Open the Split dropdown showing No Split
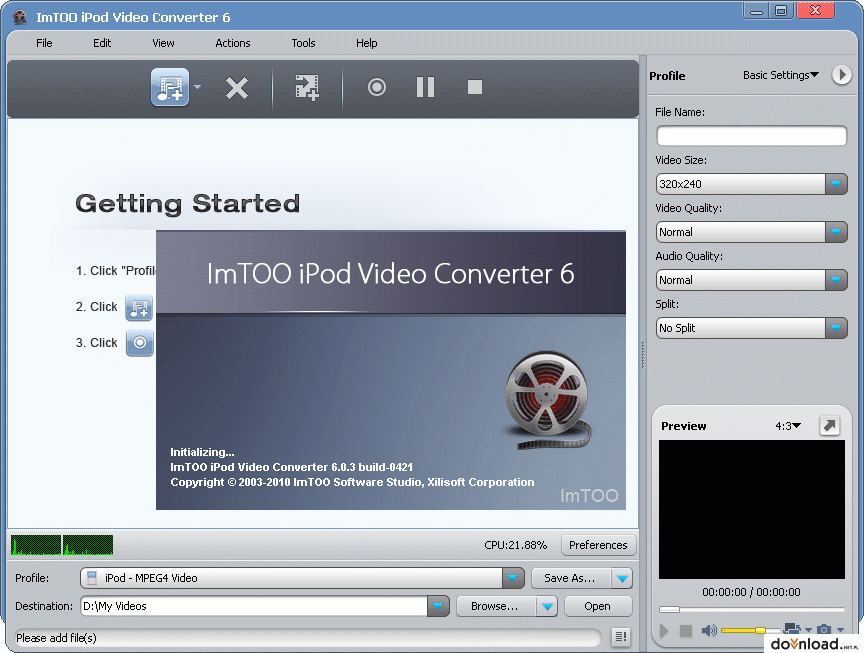The width and height of the screenshot is (864, 653). pyautogui.click(x=836, y=328)
